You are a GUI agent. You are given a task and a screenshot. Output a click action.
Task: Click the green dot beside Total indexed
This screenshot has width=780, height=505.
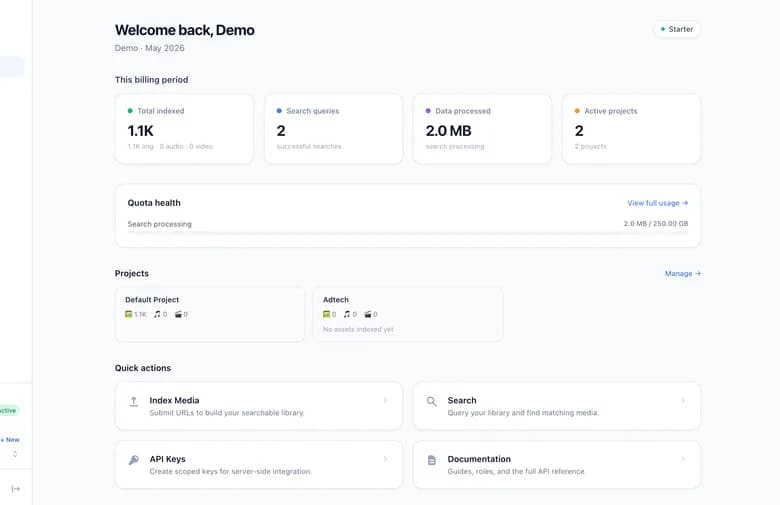[x=130, y=110]
